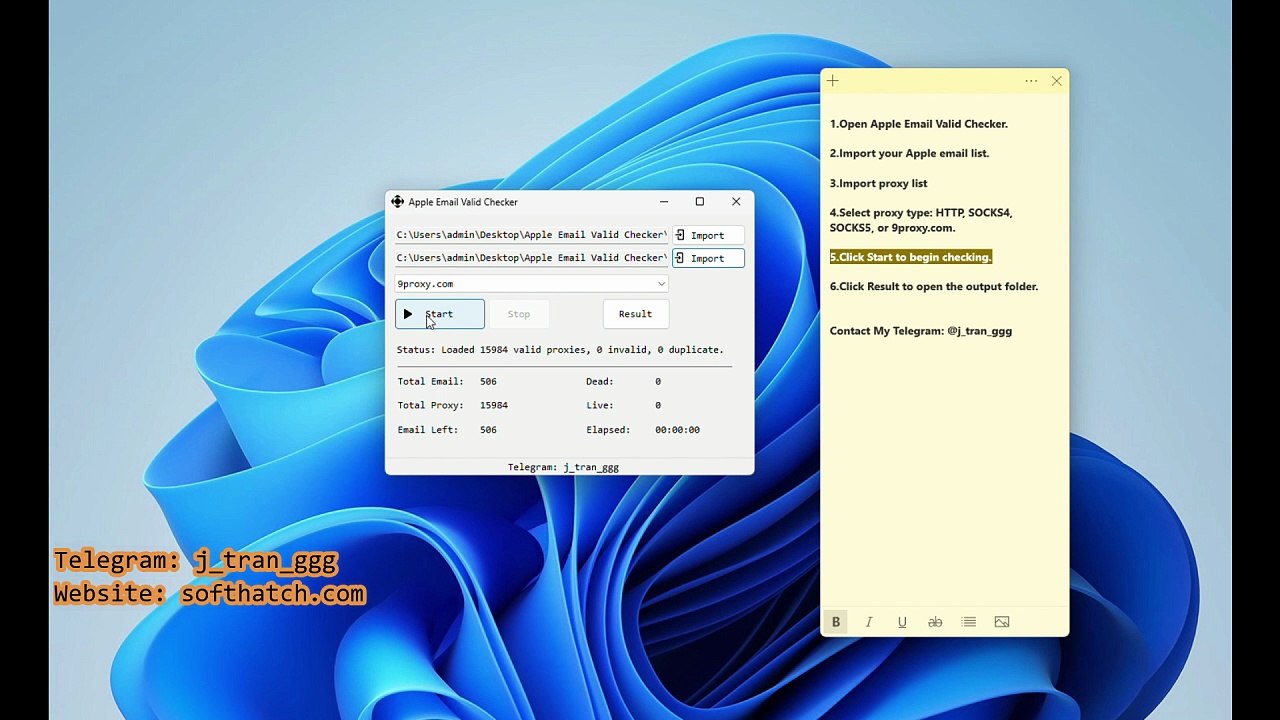Click the Email Left value 506
Screen dimensions: 1280x720
tap(488, 430)
